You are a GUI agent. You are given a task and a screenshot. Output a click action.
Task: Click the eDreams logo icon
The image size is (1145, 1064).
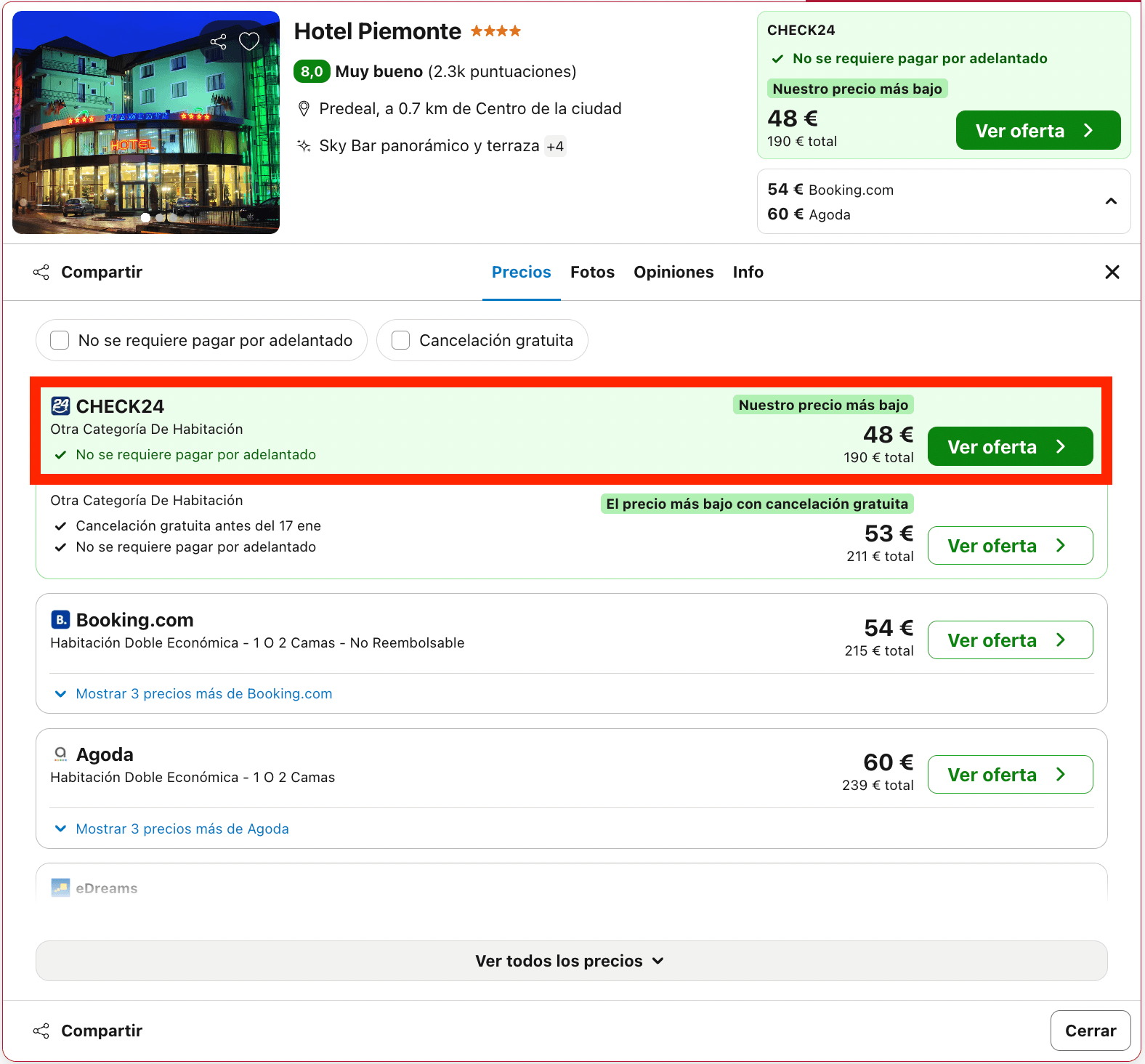click(x=61, y=887)
